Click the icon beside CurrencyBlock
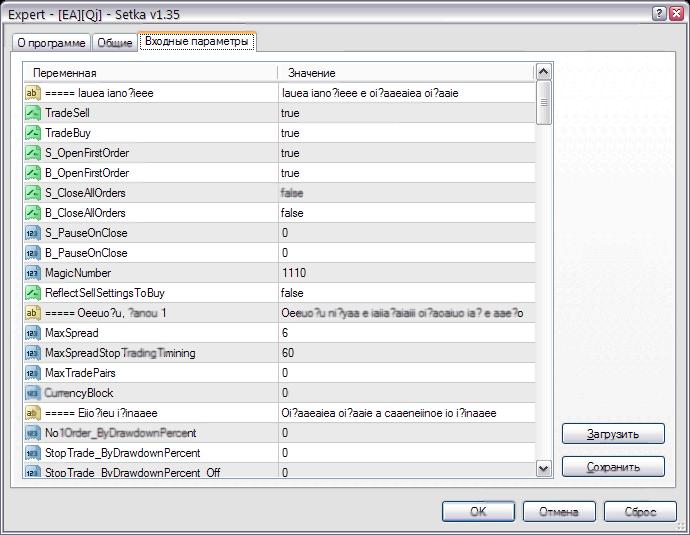This screenshot has height=535, width=690. coord(33,393)
